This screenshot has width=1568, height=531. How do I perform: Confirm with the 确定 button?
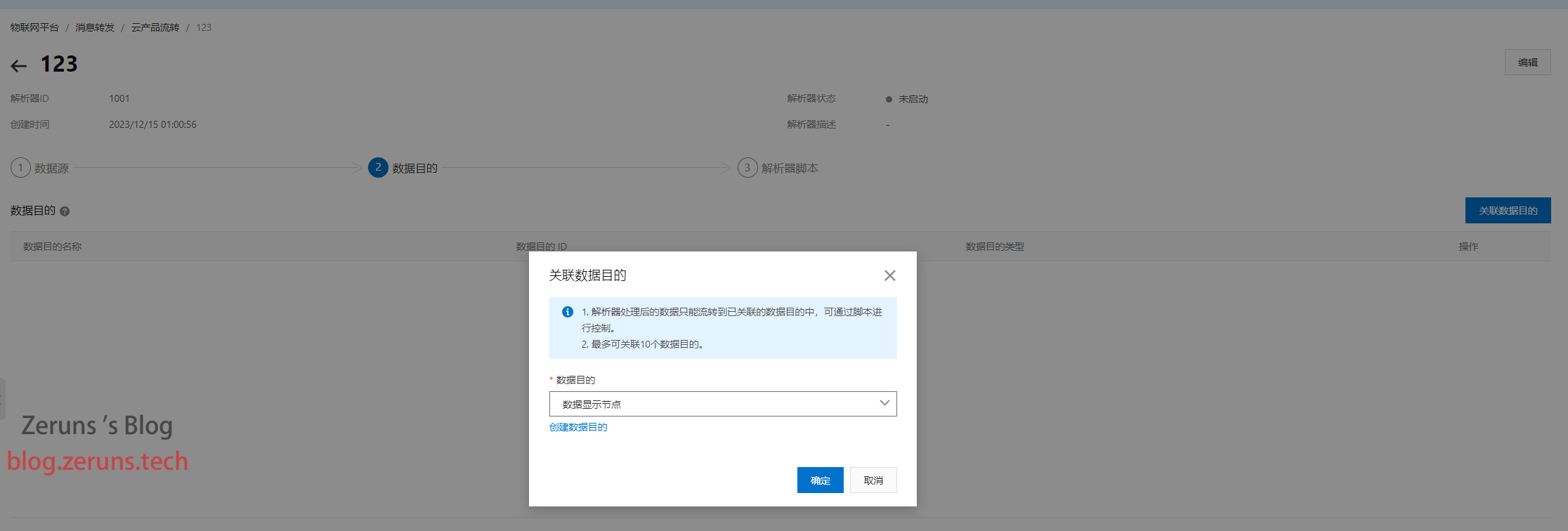pyautogui.click(x=820, y=480)
